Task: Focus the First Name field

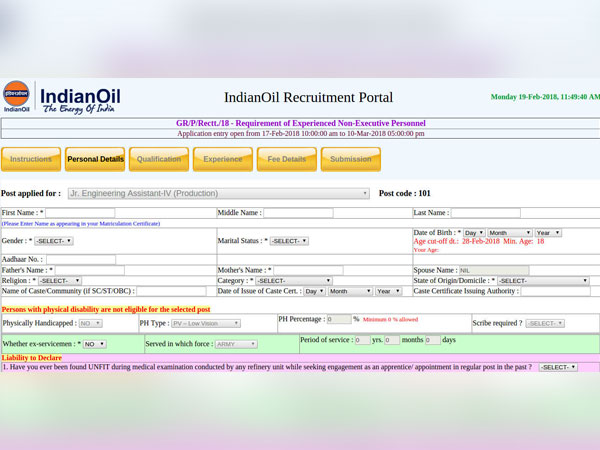Action: point(80,213)
